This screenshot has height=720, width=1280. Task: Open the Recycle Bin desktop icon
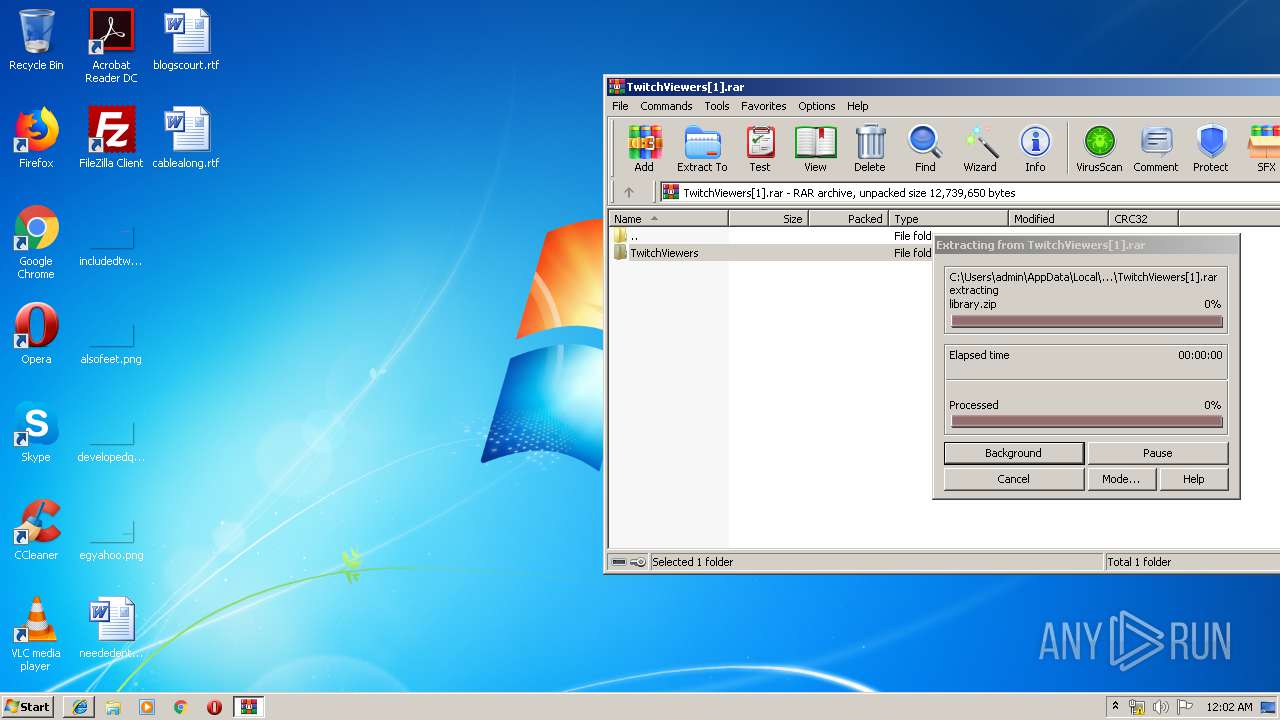pyautogui.click(x=36, y=40)
